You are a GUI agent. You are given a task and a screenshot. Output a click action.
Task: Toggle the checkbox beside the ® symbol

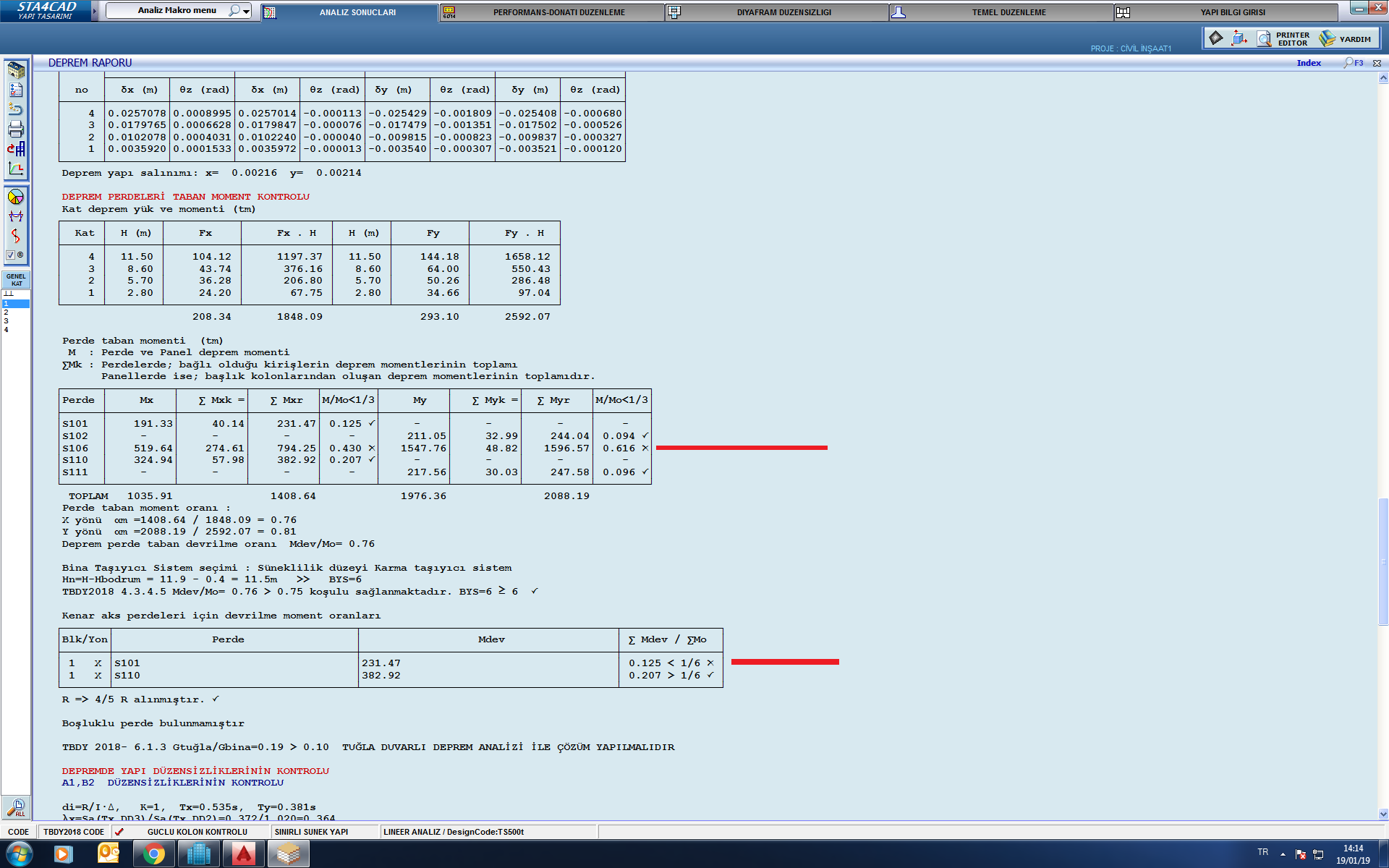coord(10,255)
